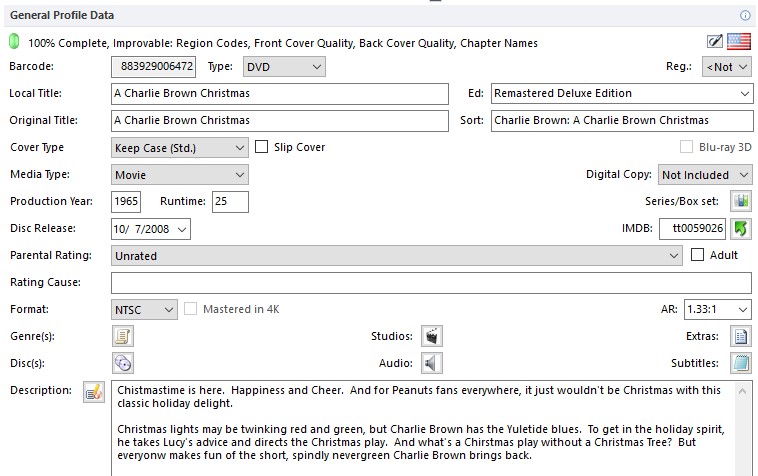
Task: Toggle the Blu-ray 3D checkbox
Action: click(x=686, y=147)
